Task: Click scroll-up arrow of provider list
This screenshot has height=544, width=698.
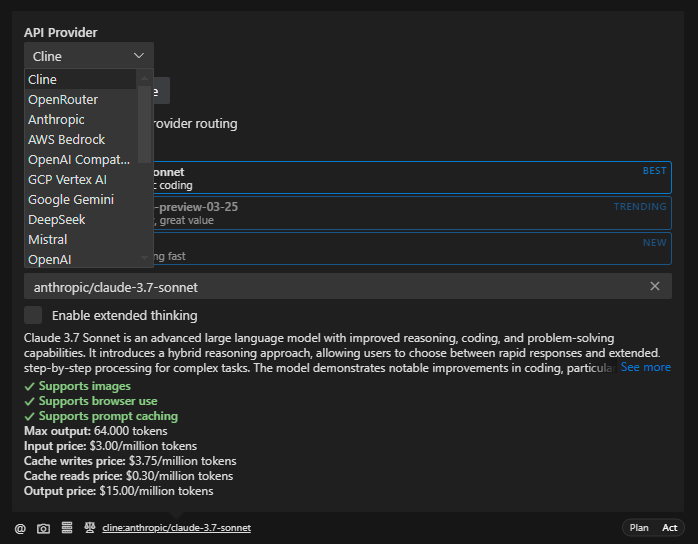Action: coord(144,78)
